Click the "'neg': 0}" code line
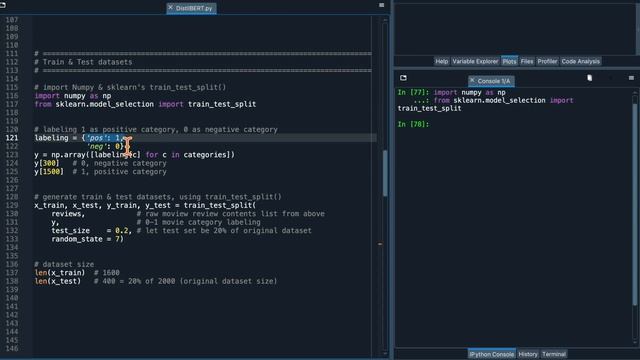The height and width of the screenshot is (360, 640). tap(105, 146)
